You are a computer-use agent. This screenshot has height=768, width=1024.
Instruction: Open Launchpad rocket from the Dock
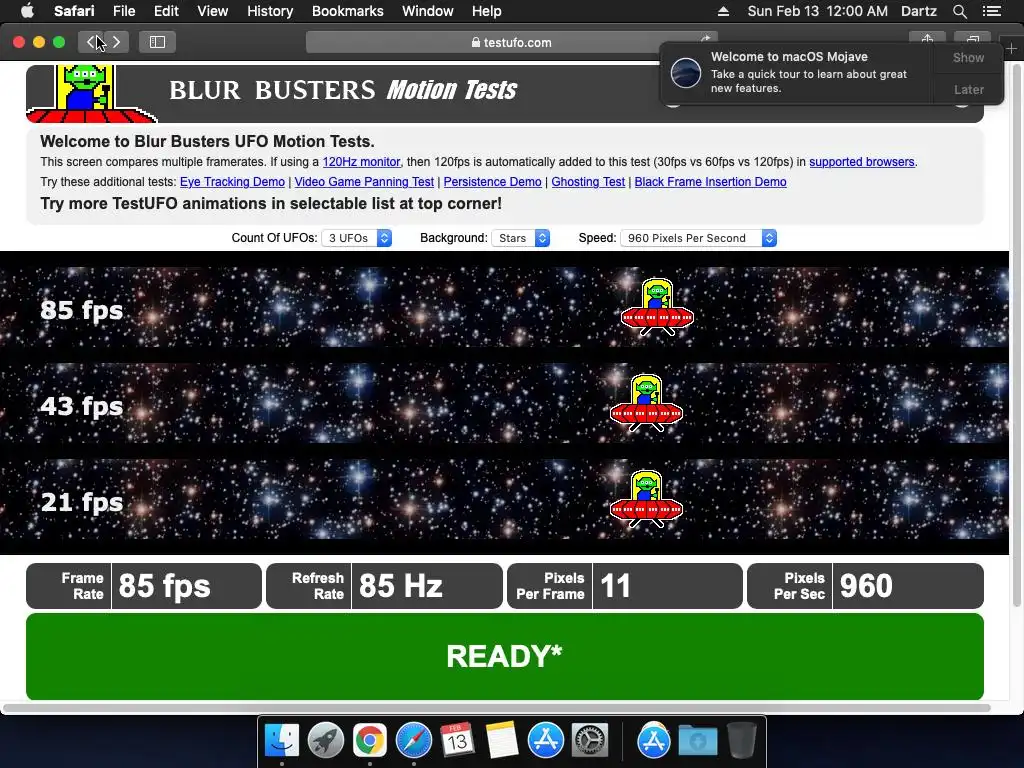(x=326, y=741)
